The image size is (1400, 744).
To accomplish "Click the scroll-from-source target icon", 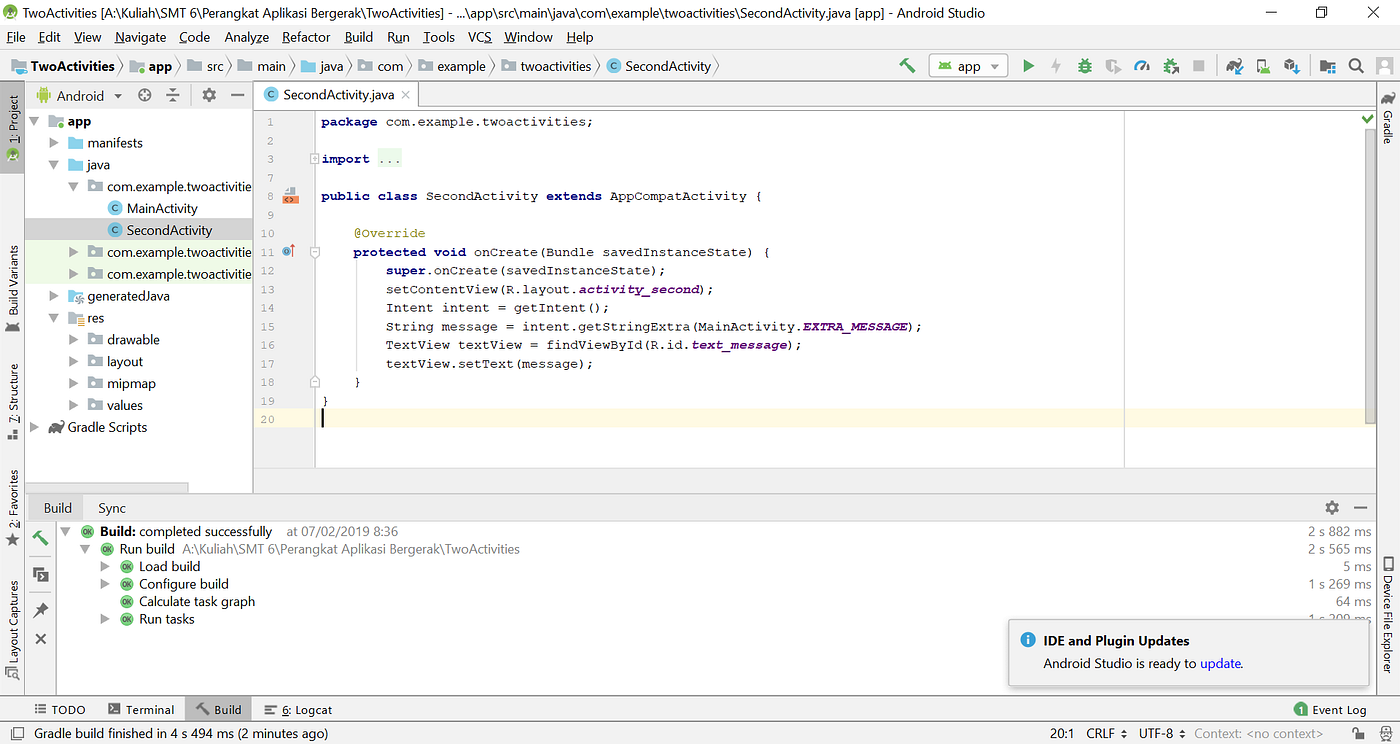I will pyautogui.click(x=145, y=95).
